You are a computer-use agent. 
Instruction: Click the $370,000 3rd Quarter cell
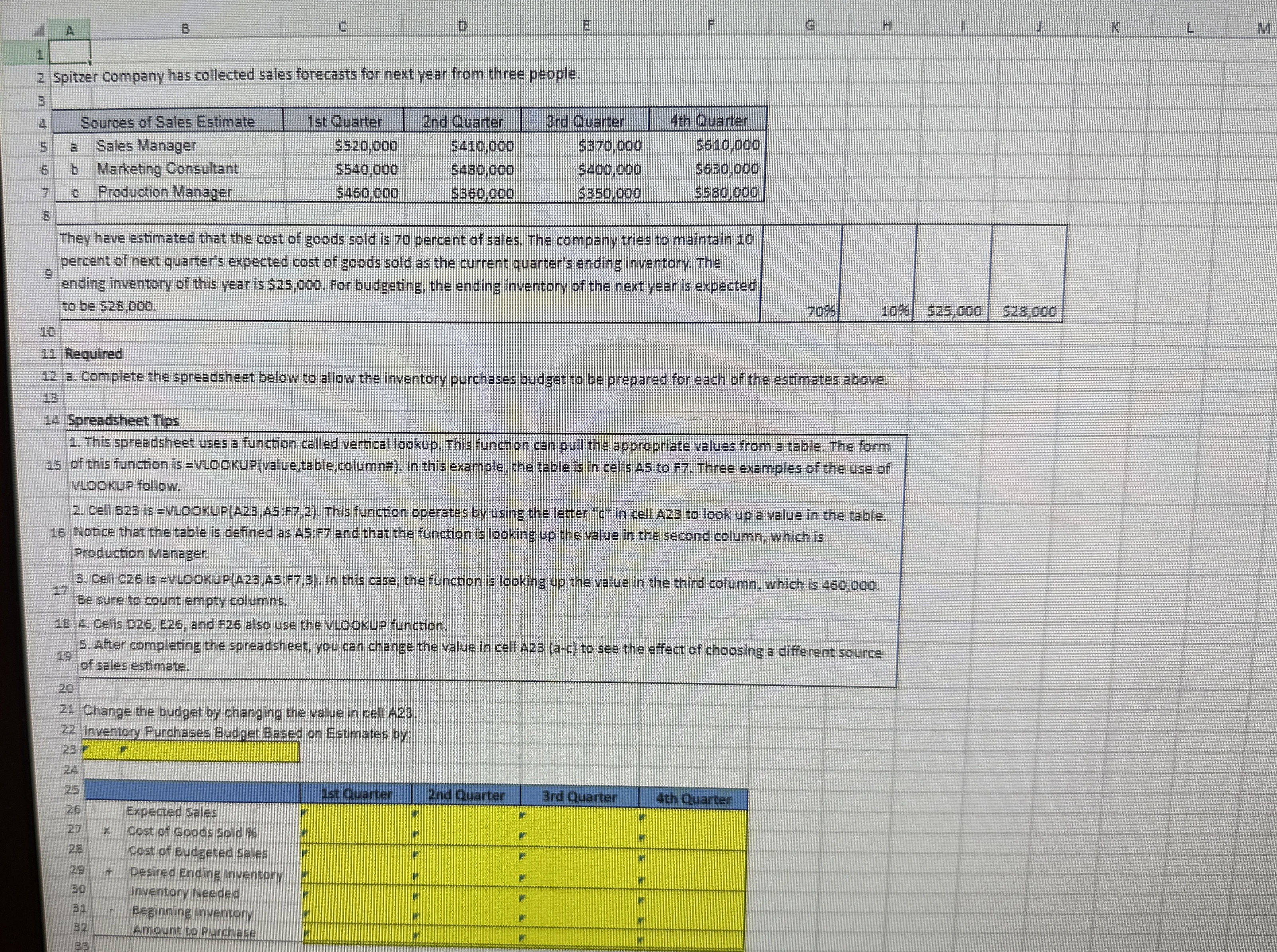point(586,146)
